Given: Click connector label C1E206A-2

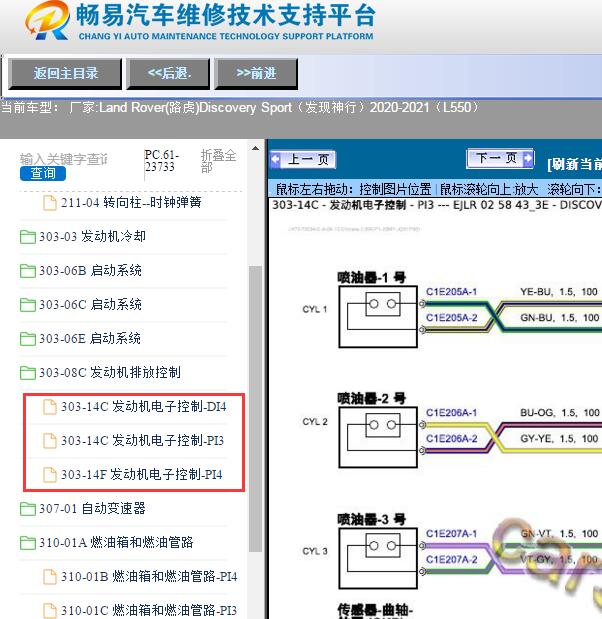Looking at the screenshot, I should 451,439.
